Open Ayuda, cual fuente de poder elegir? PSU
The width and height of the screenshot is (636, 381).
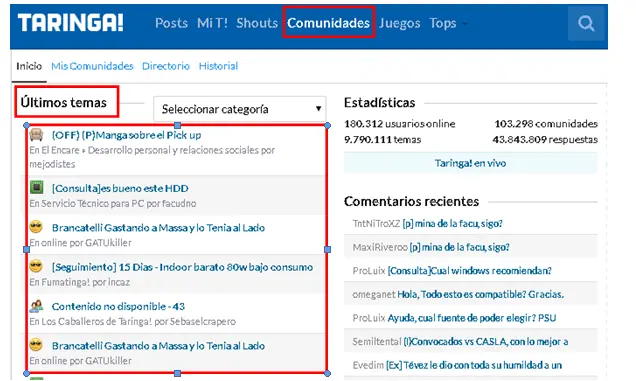coord(471,318)
